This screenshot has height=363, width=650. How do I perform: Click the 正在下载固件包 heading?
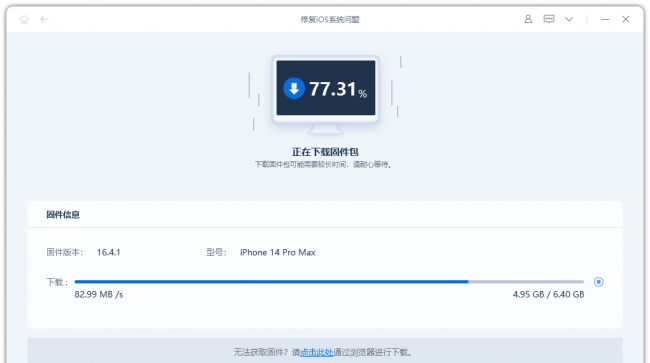point(325,152)
